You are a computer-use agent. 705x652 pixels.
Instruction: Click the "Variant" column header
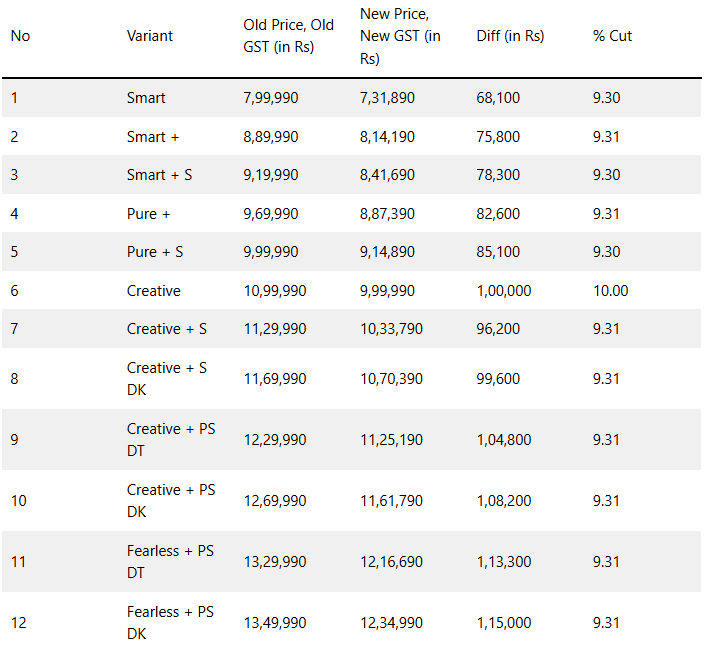pos(150,36)
